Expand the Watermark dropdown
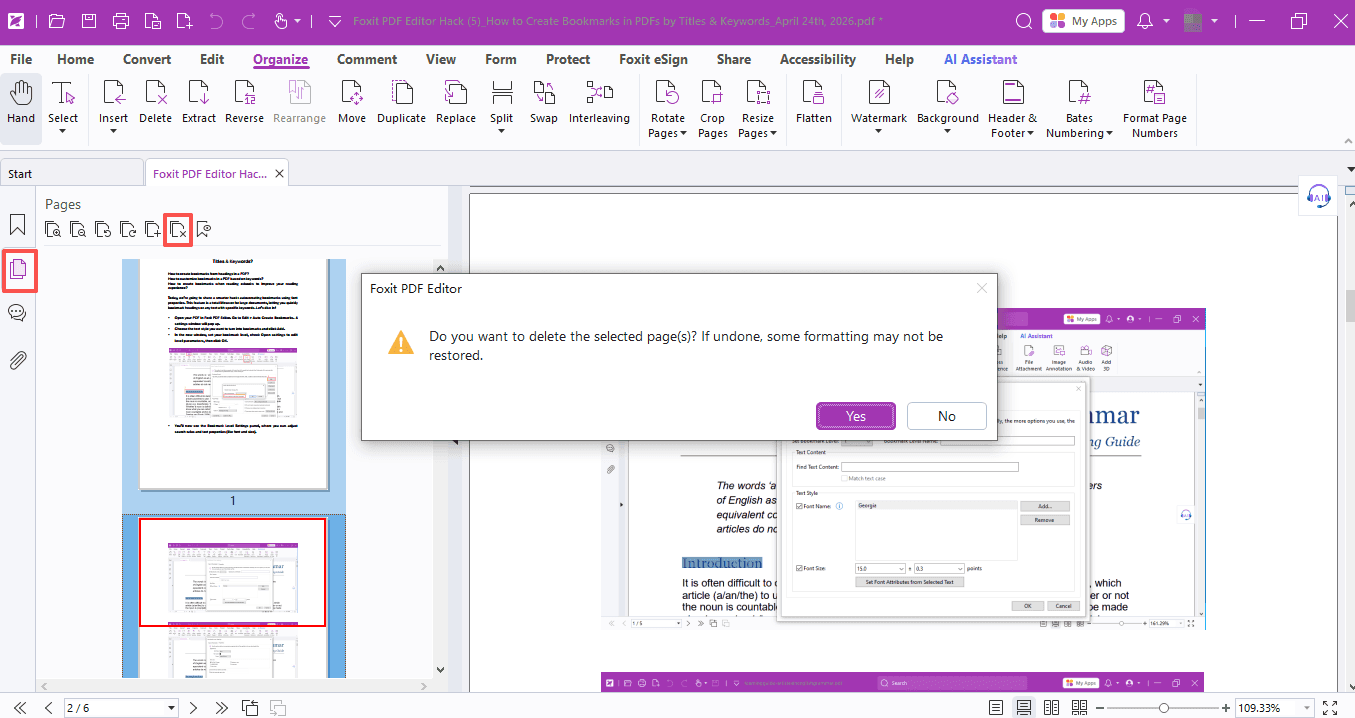The height and width of the screenshot is (718, 1355). click(878, 131)
